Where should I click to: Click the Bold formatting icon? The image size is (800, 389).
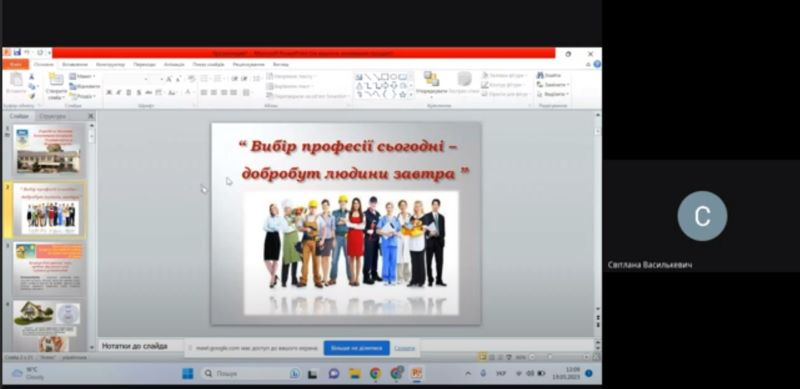click(x=109, y=92)
